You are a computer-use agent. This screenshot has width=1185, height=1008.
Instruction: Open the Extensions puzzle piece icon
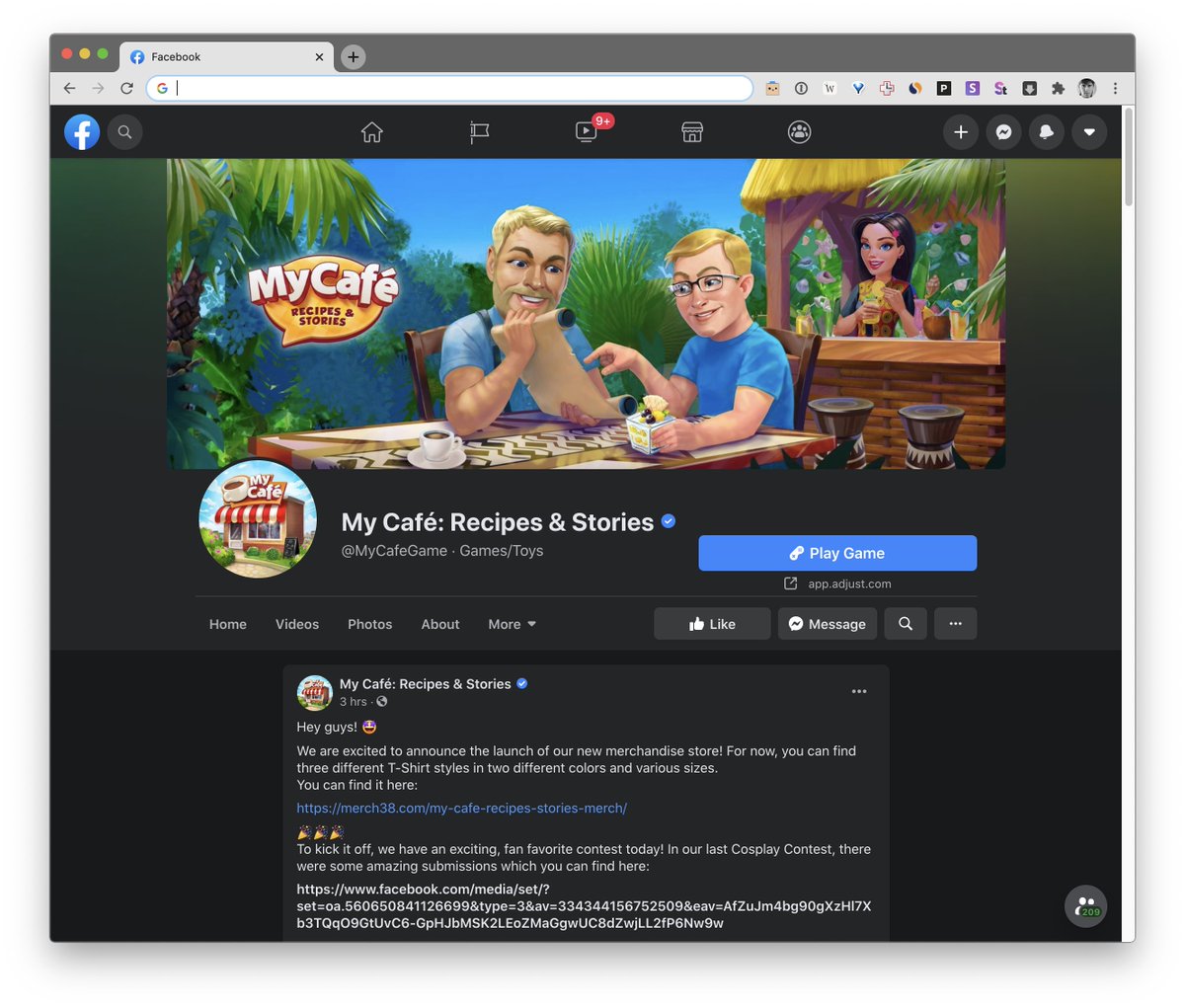pos(1058,88)
